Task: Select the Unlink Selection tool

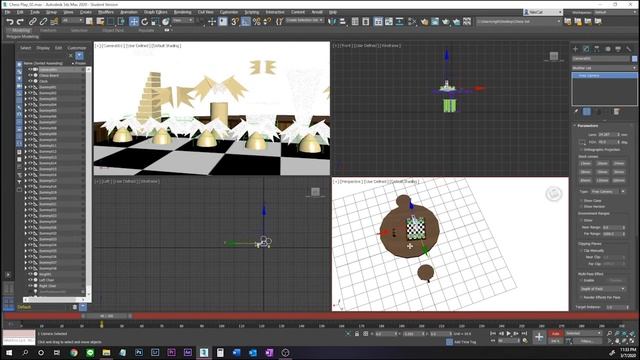Action: [x=43, y=22]
